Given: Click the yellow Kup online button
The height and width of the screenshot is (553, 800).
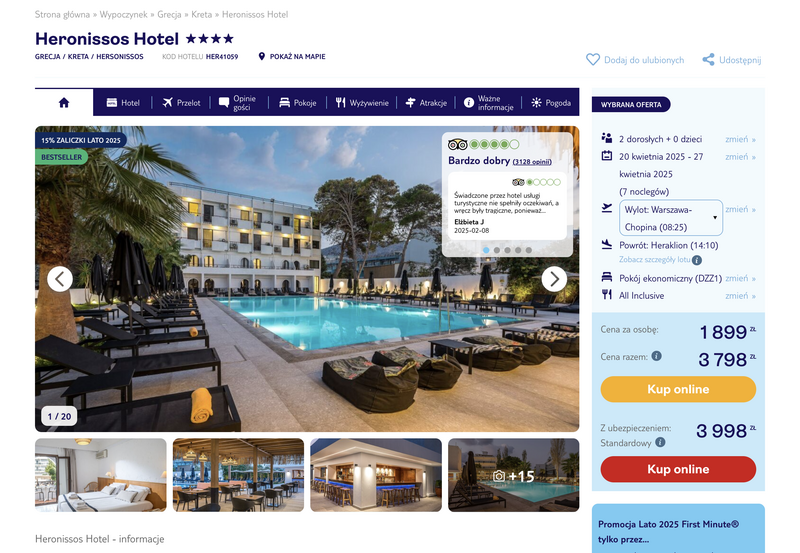Looking at the screenshot, I should tap(678, 389).
